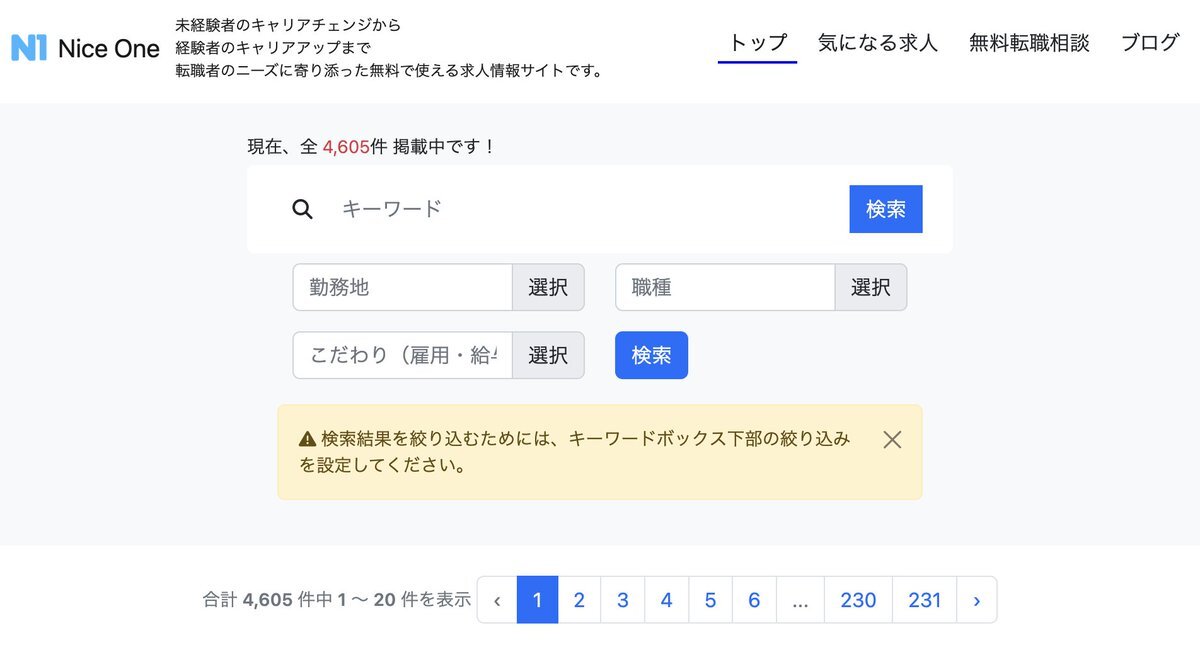Screen dimensions: 1200x650
Task: Open こだわり 選択 selector
Action: [x=548, y=355]
